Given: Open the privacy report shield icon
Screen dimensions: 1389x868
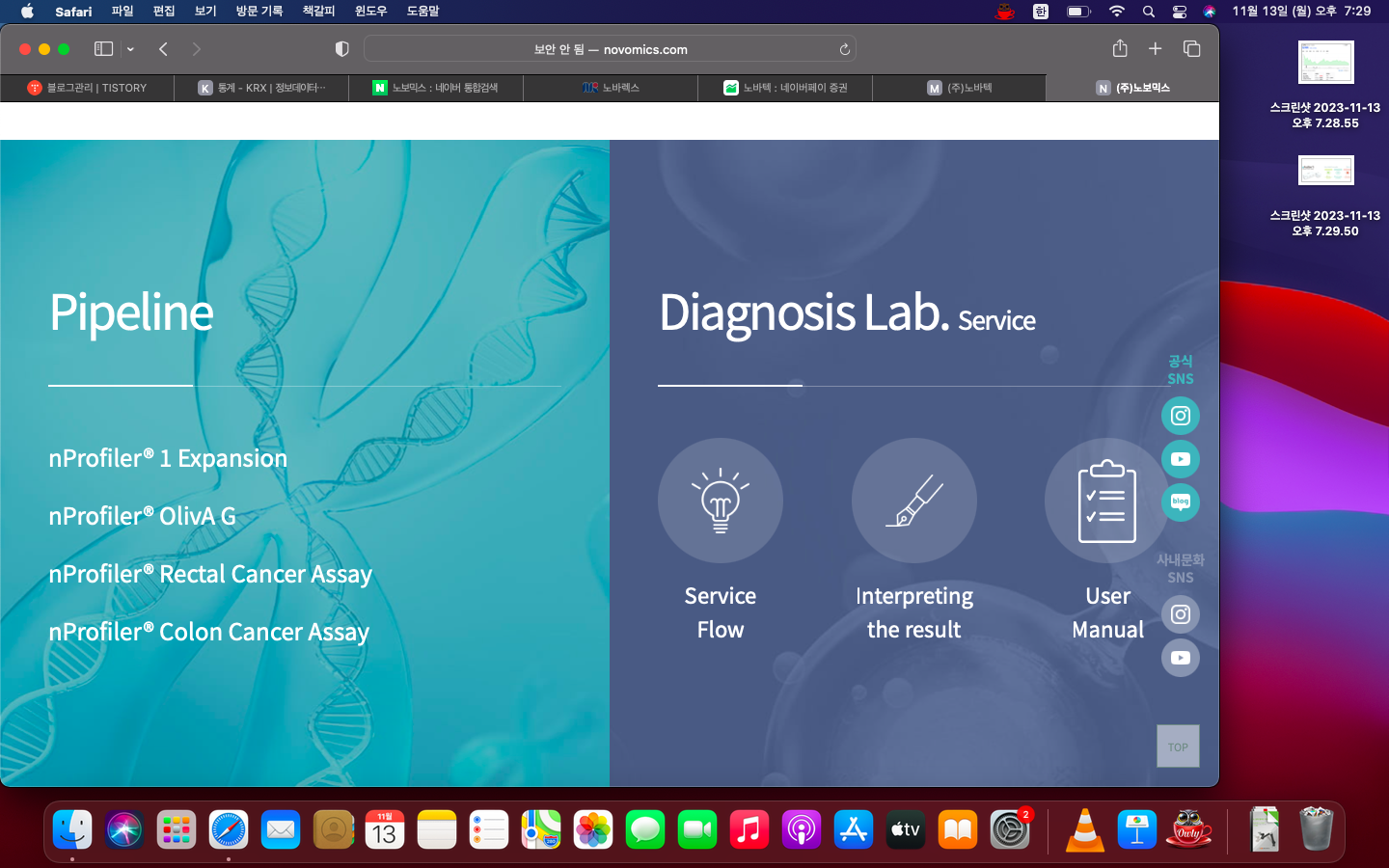Looking at the screenshot, I should (x=341, y=49).
